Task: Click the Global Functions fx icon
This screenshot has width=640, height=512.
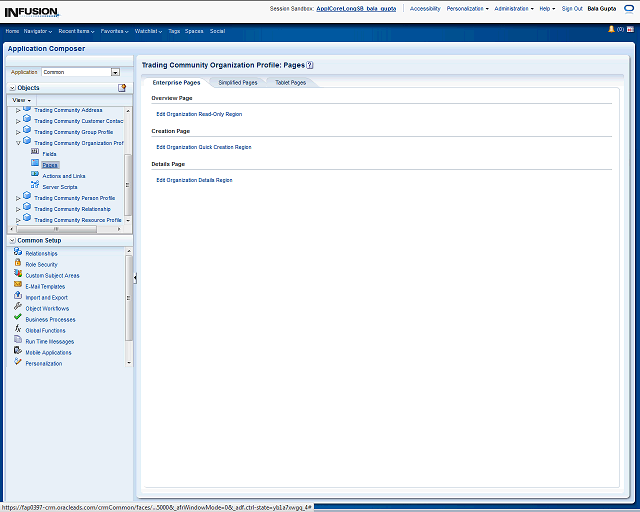Action: pos(18,329)
